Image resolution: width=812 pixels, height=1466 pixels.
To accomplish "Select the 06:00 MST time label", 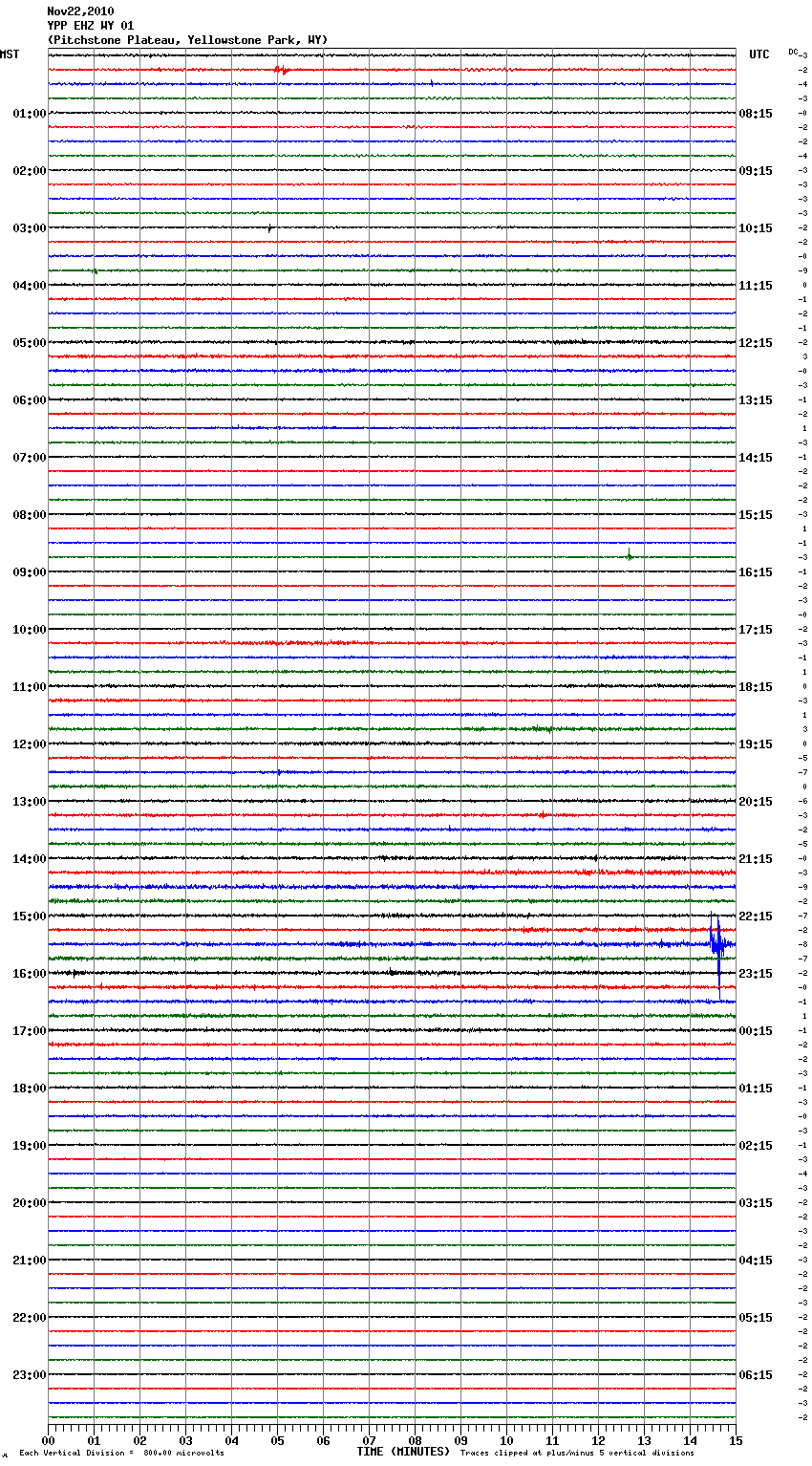I will [29, 400].
